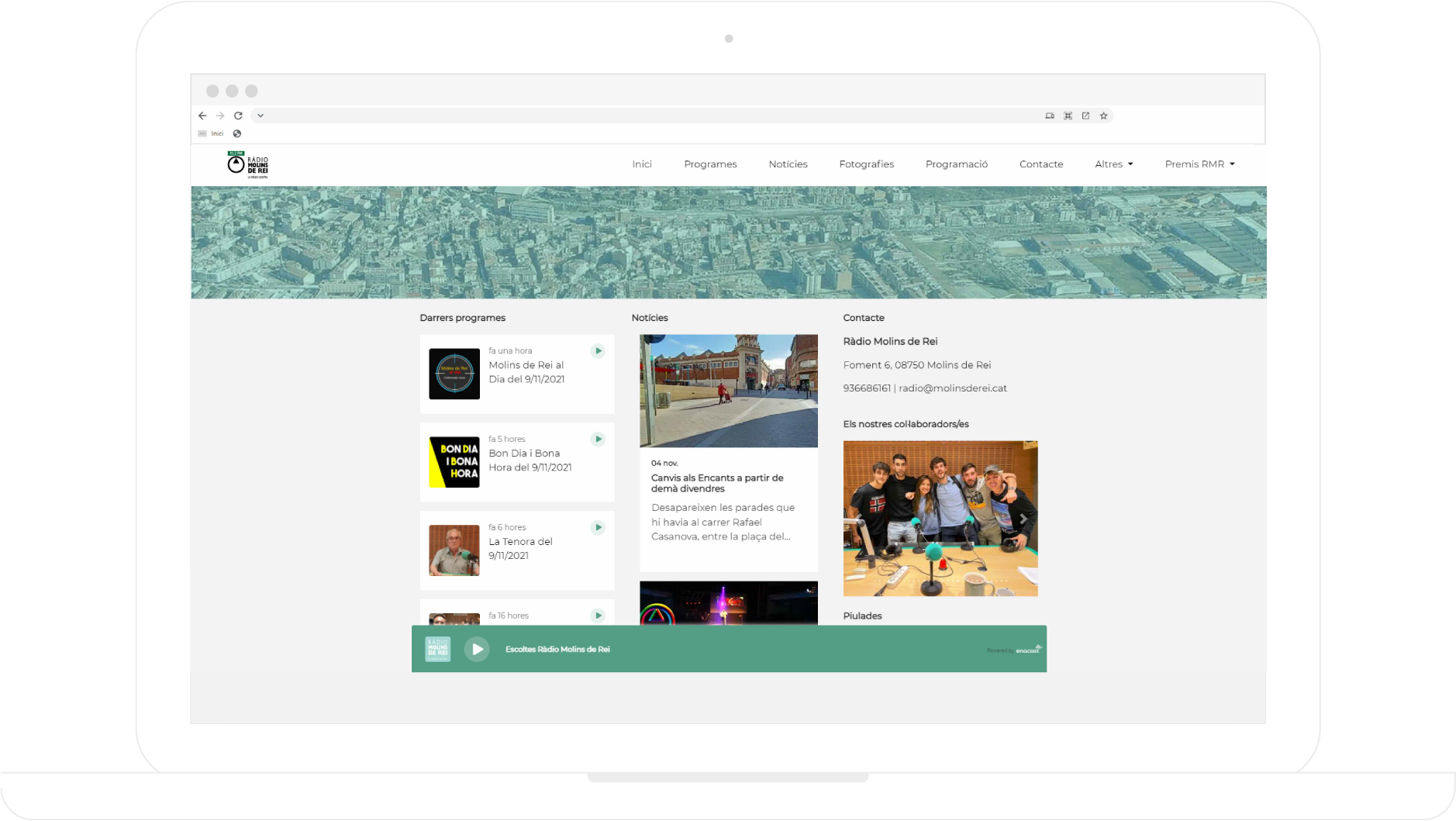Click the Ràdio Molins de Rei logo
Viewport: 1456px width, 821px height.
[x=247, y=164]
